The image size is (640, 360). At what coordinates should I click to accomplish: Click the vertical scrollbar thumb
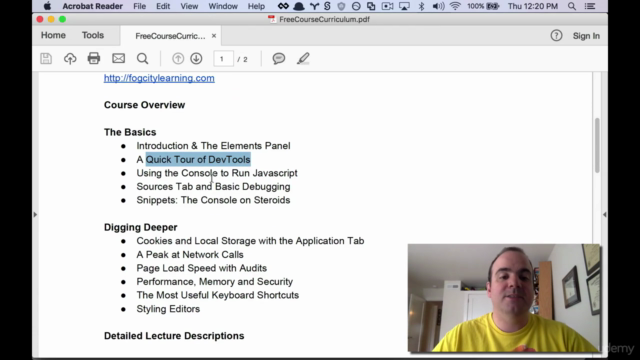click(x=597, y=145)
